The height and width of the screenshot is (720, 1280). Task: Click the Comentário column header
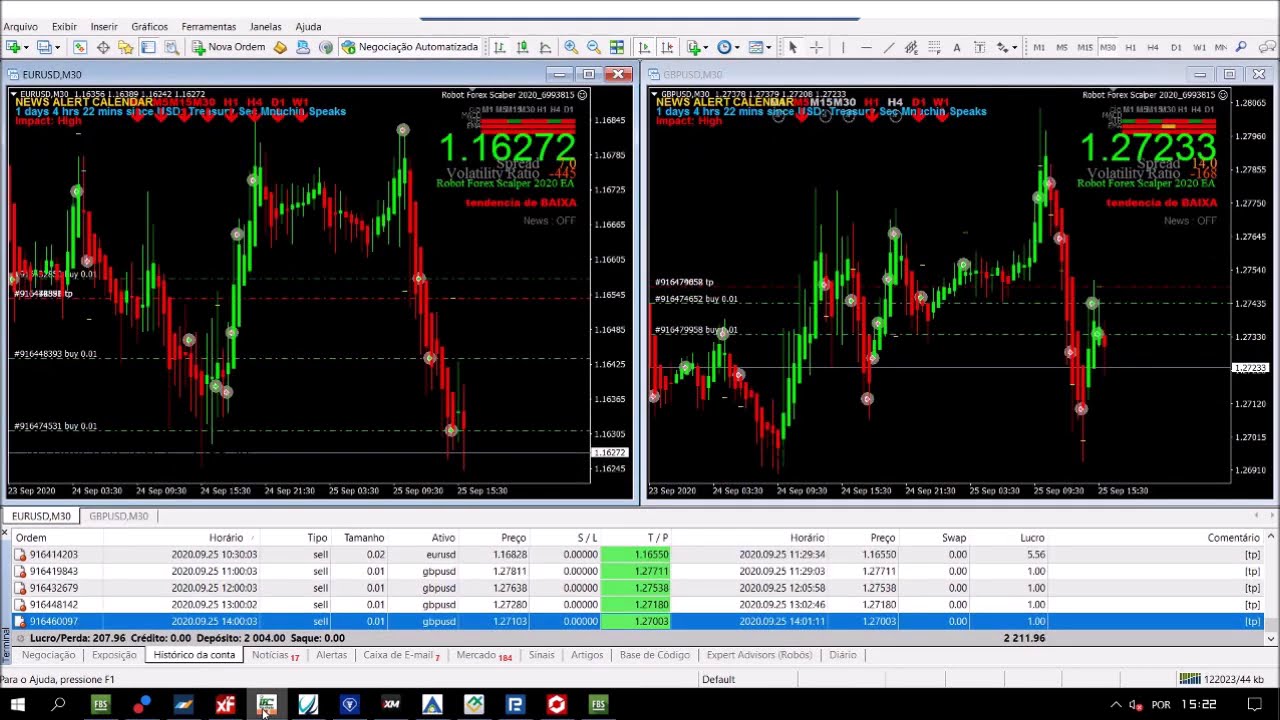coord(1233,538)
